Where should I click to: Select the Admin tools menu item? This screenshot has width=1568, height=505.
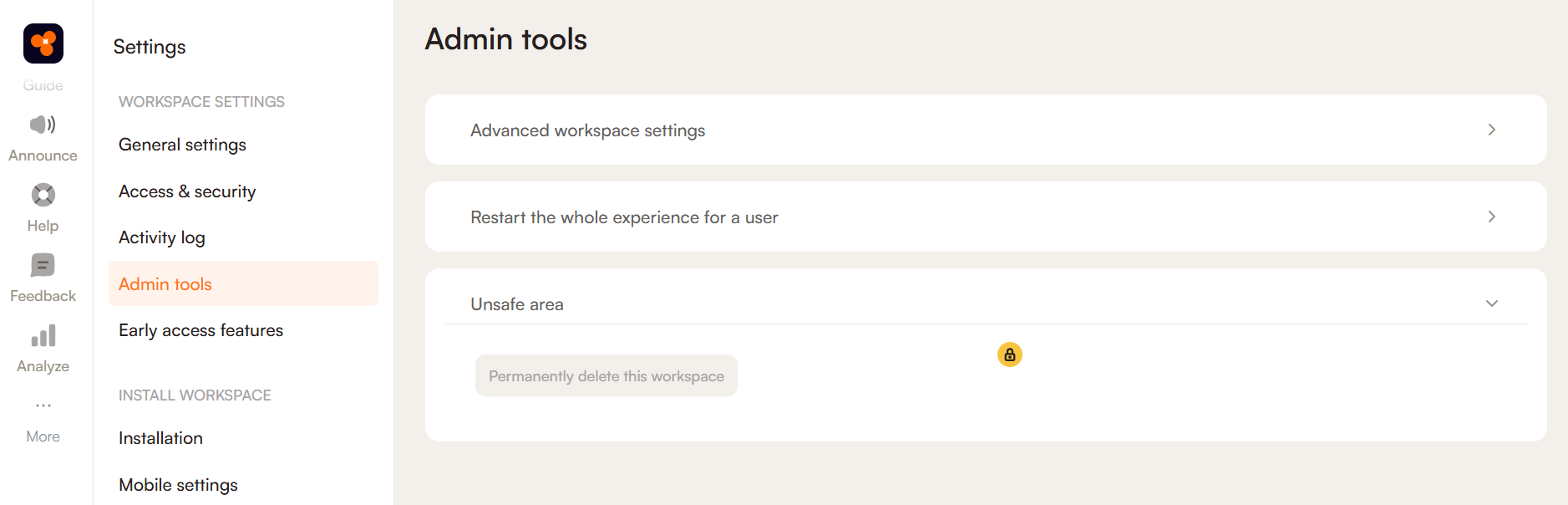165,284
